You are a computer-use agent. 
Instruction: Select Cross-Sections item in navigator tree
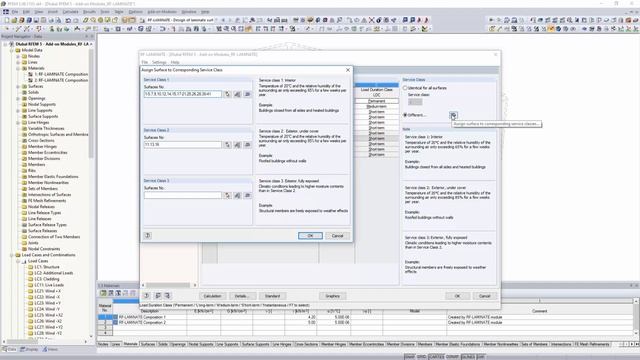pyautogui.click(x=41, y=140)
